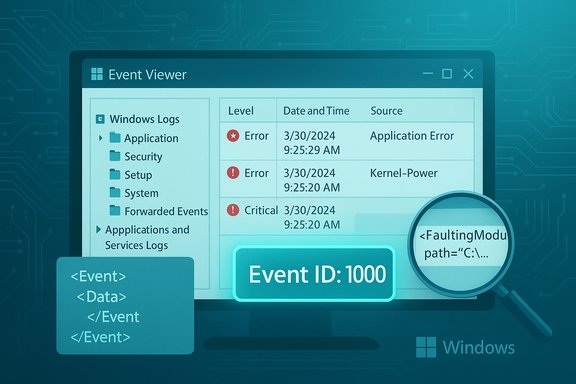
Task: Click the 9:25:29 AM timestamp
Action: pos(312,150)
